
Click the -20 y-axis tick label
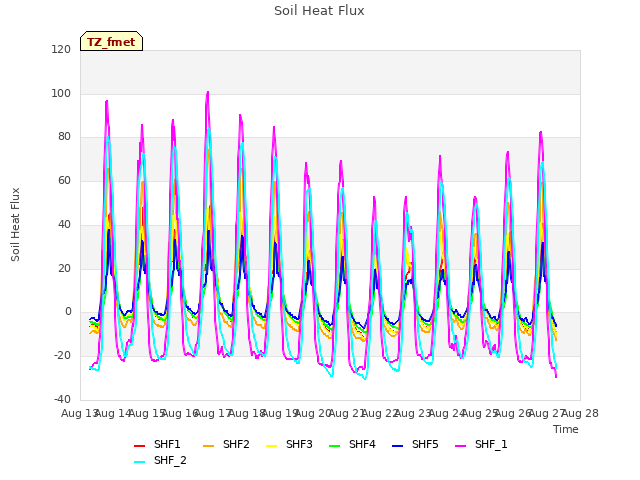pos(62,356)
